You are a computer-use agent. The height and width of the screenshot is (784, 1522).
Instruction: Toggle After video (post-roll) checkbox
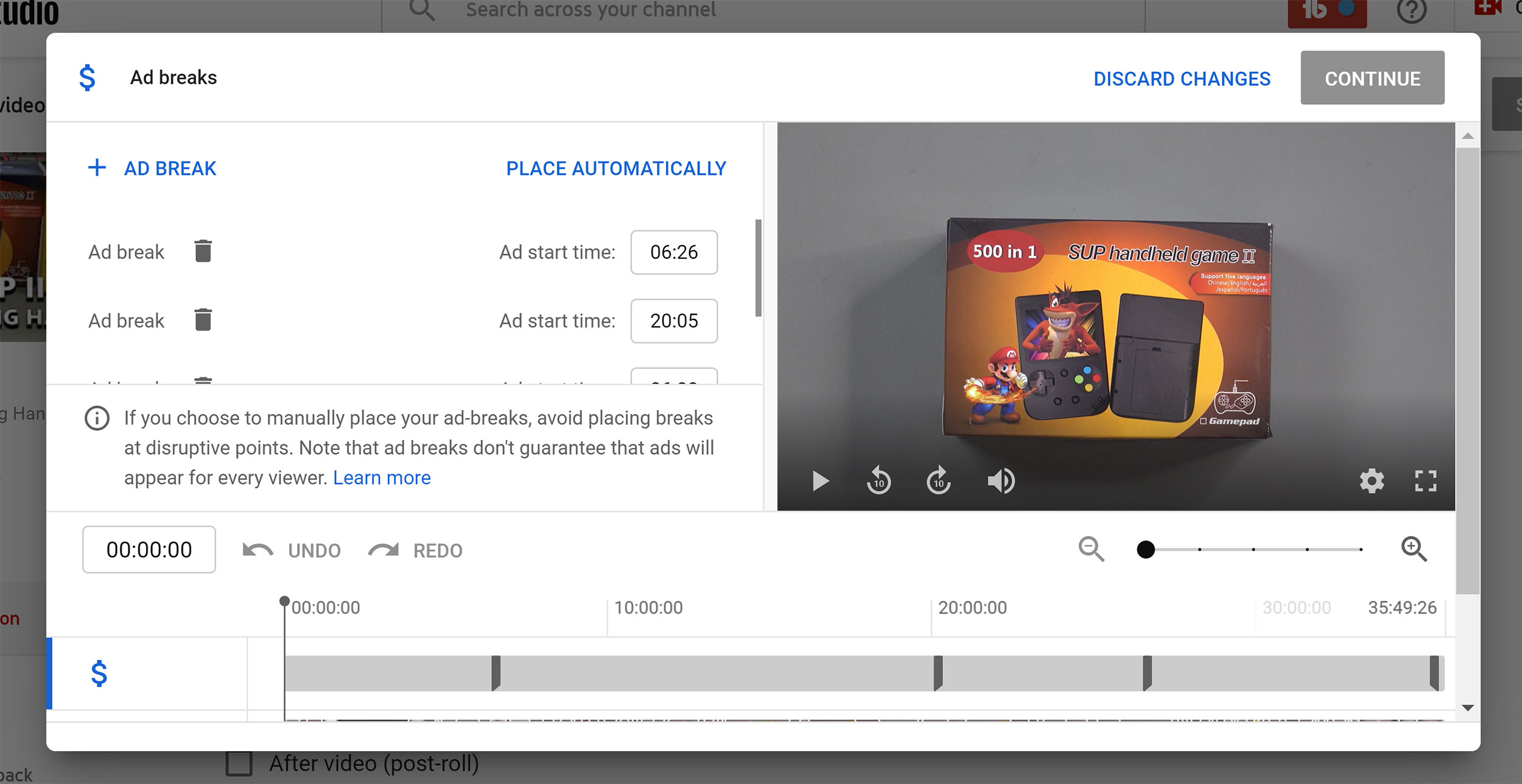coord(239,763)
